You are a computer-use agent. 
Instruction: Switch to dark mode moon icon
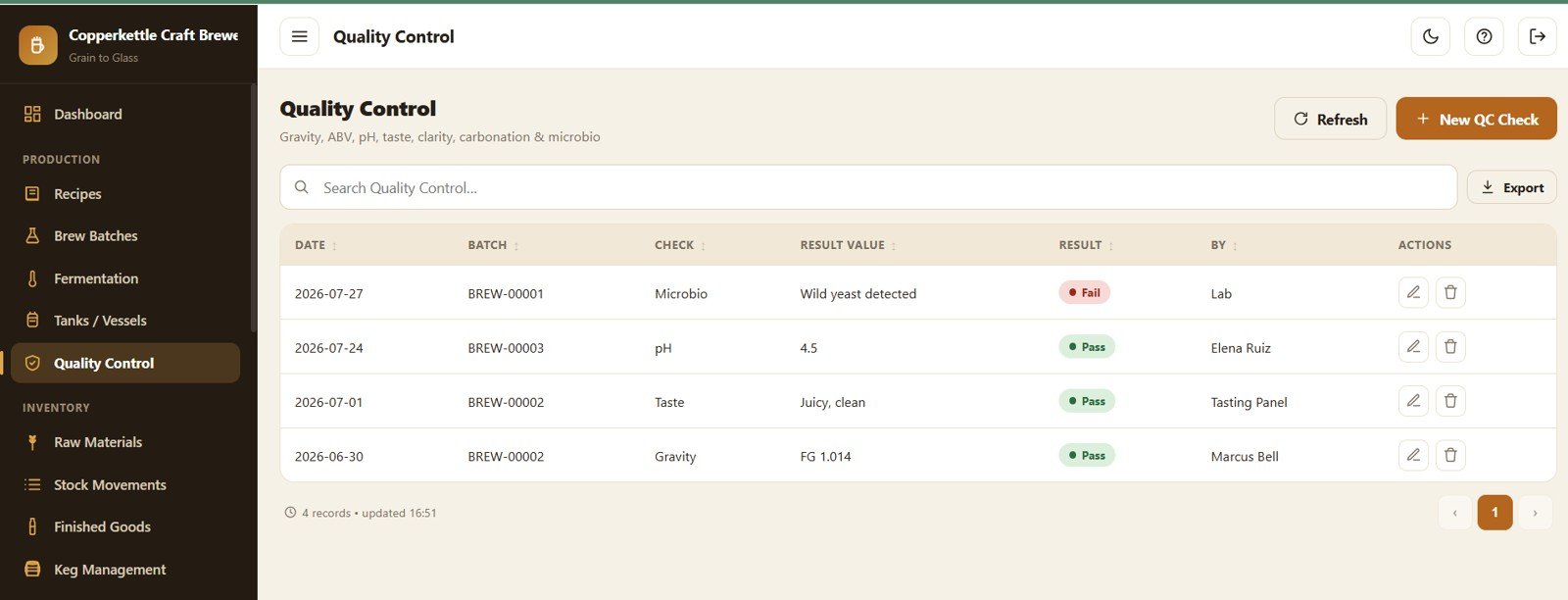1431,36
